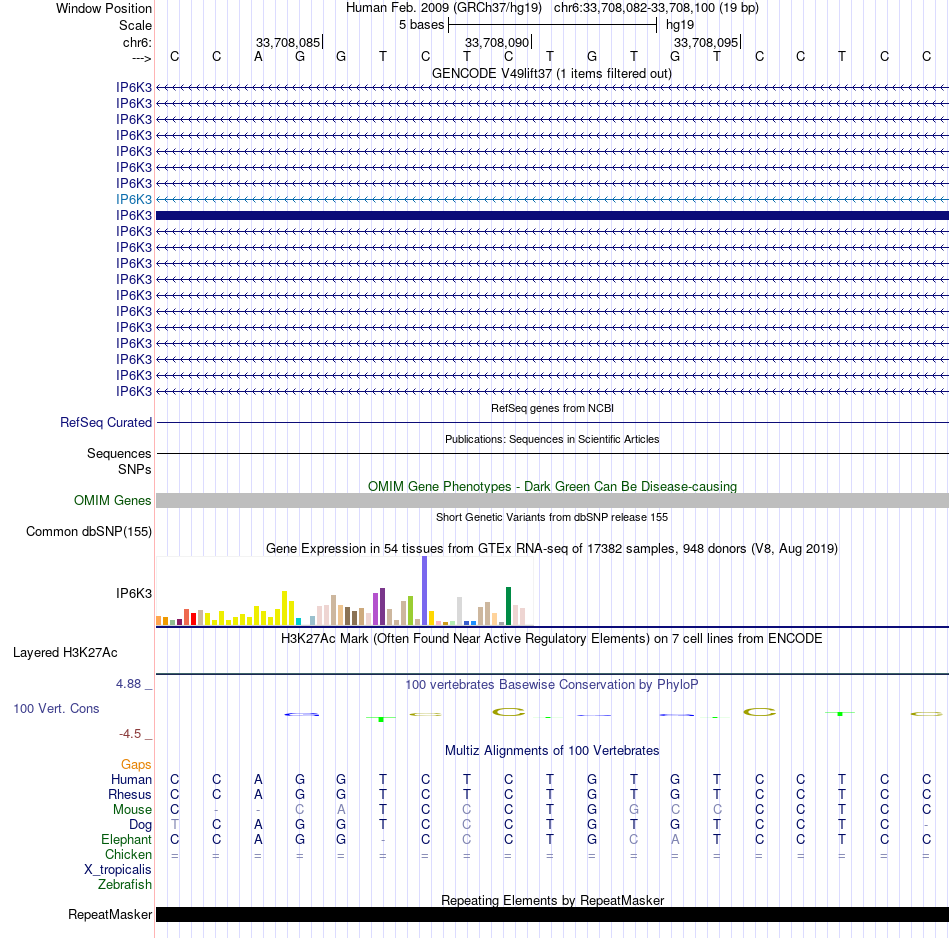Click the tallest blue-violet bar in the GTEx chart
The width and height of the screenshot is (950, 938).
[425, 591]
